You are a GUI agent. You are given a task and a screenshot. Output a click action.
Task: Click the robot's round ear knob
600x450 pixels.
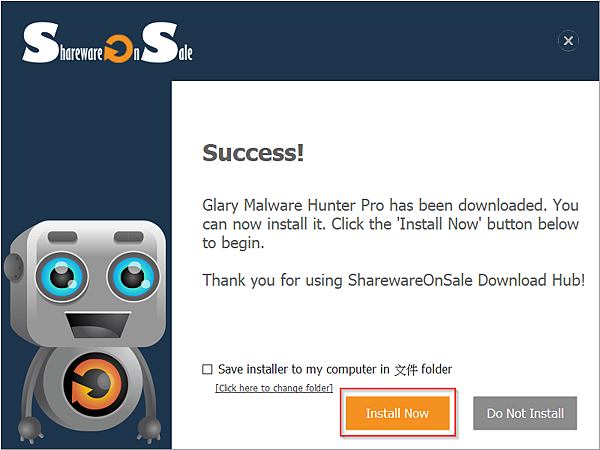[x=14, y=267]
